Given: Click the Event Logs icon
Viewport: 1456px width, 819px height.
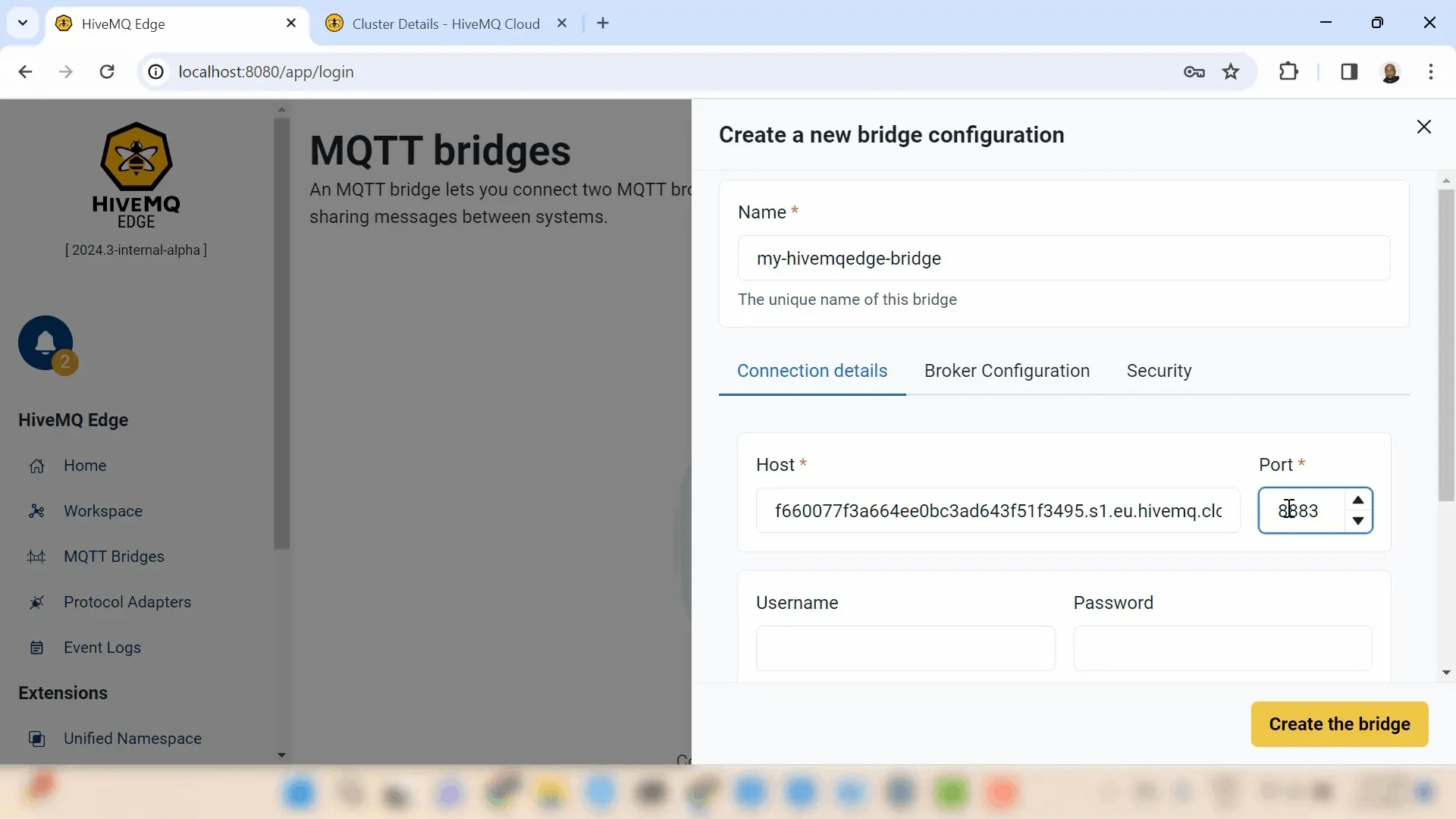Looking at the screenshot, I should pyautogui.click(x=36, y=648).
